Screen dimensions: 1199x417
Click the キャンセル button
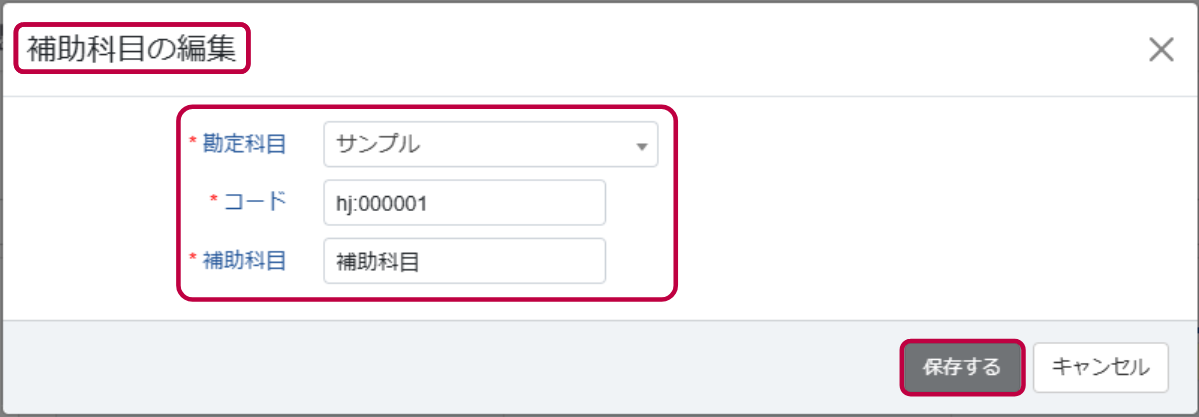click(1100, 367)
